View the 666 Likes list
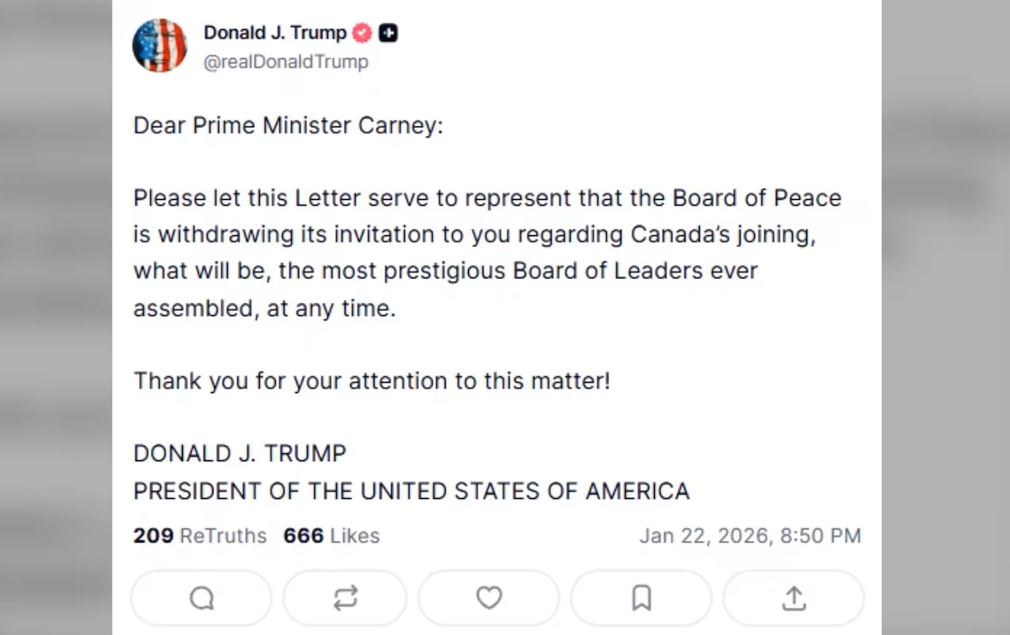1010x635 pixels. (331, 536)
